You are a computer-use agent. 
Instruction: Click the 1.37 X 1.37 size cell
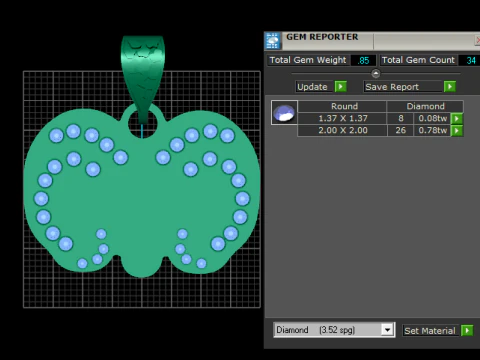(343, 118)
